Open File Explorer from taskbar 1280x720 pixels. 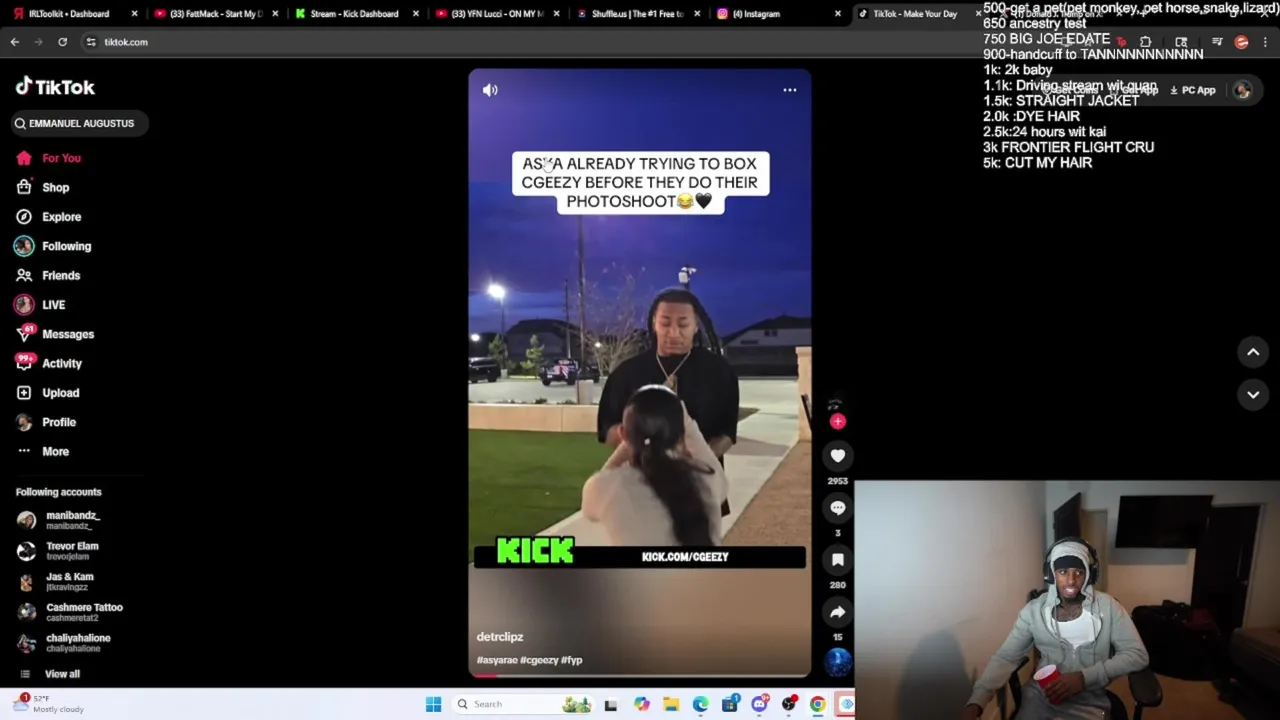671,704
